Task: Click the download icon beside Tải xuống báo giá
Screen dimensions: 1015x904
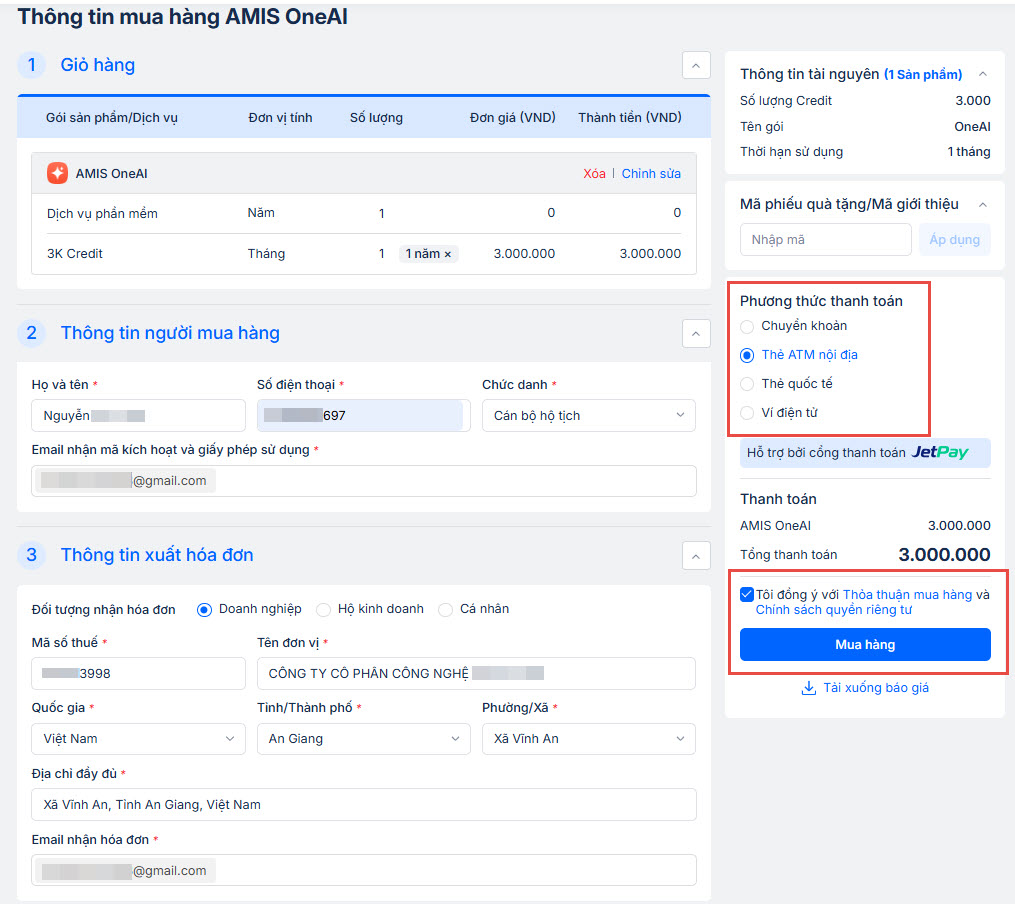Action: pos(809,688)
